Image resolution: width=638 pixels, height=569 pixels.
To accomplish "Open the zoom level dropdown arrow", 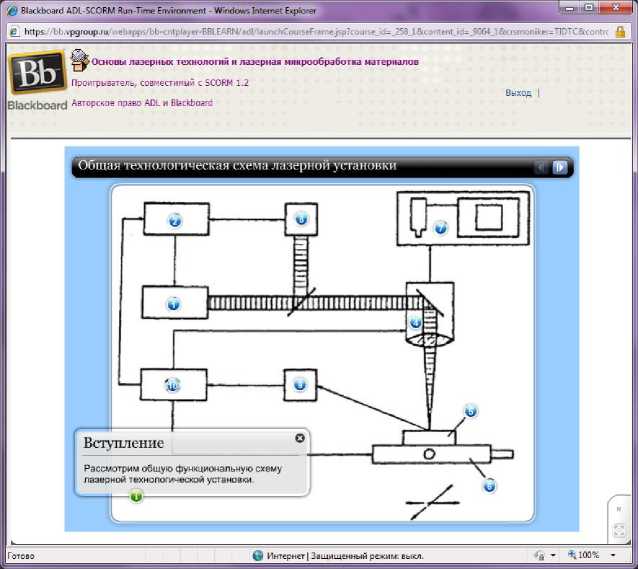I will 613,555.
